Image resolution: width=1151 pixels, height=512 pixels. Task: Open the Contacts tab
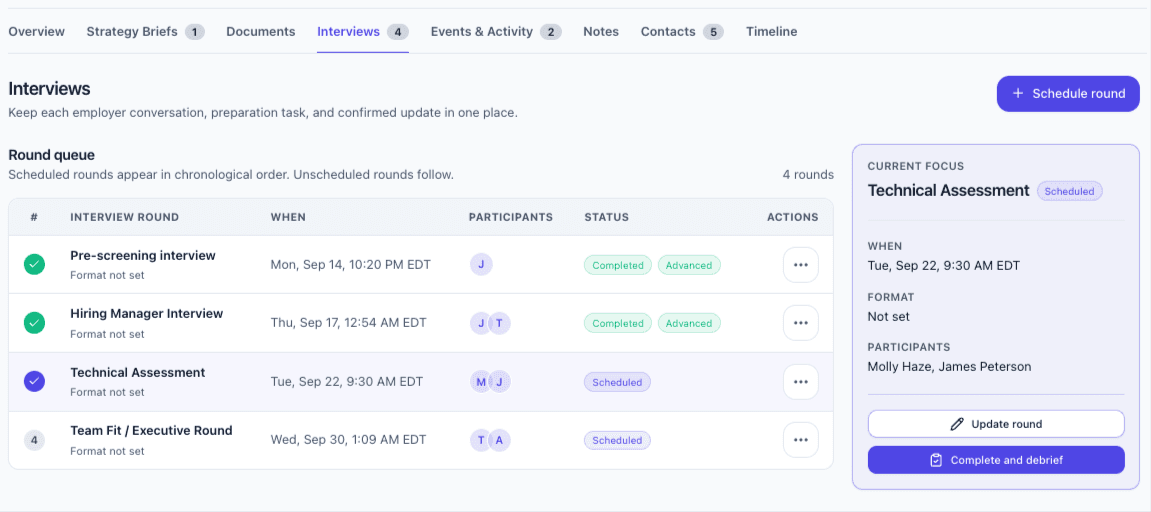(x=682, y=32)
